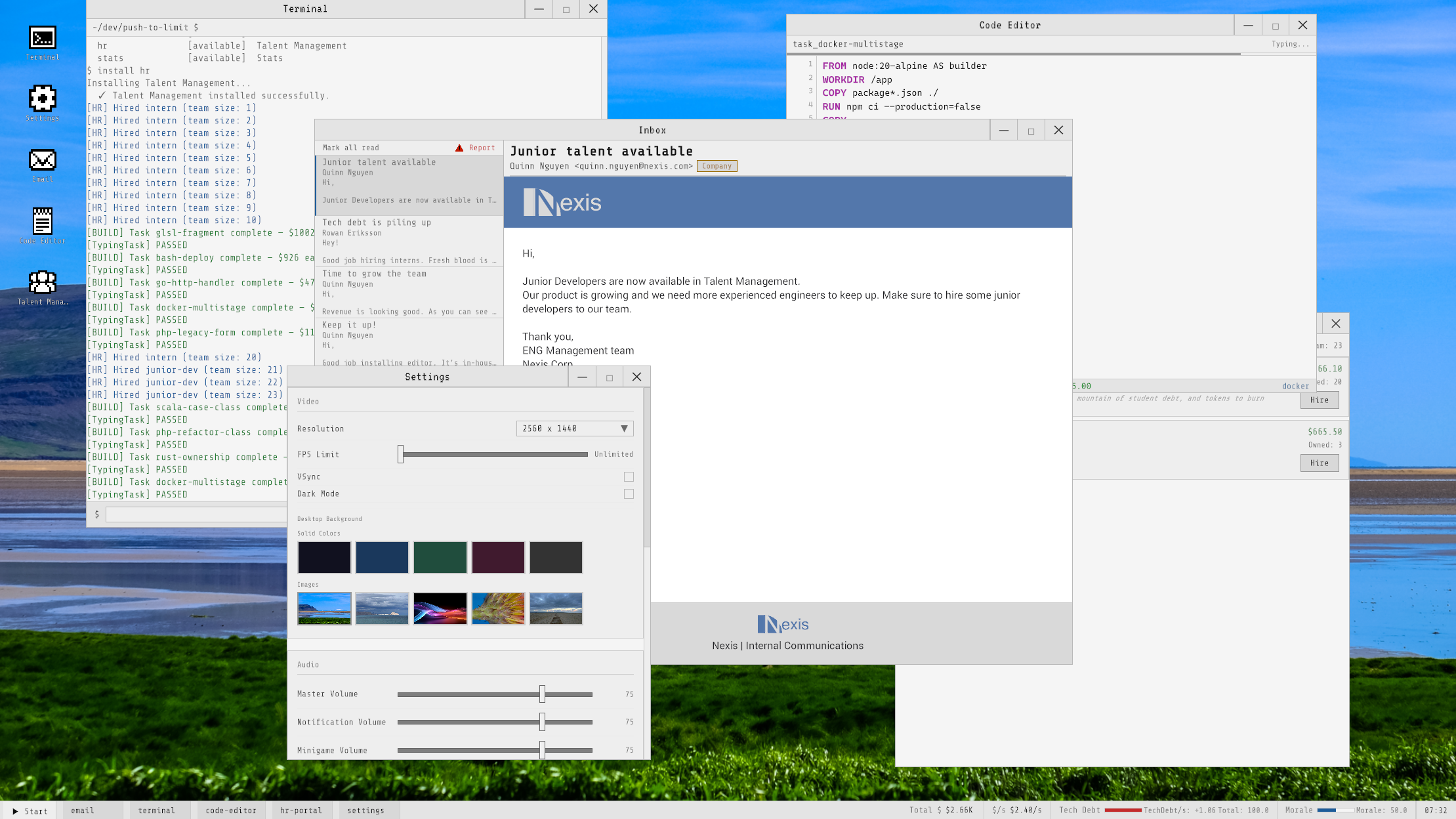This screenshot has width=1456, height=819.
Task: Choose the colorful waves background thumbnail
Action: (x=440, y=608)
